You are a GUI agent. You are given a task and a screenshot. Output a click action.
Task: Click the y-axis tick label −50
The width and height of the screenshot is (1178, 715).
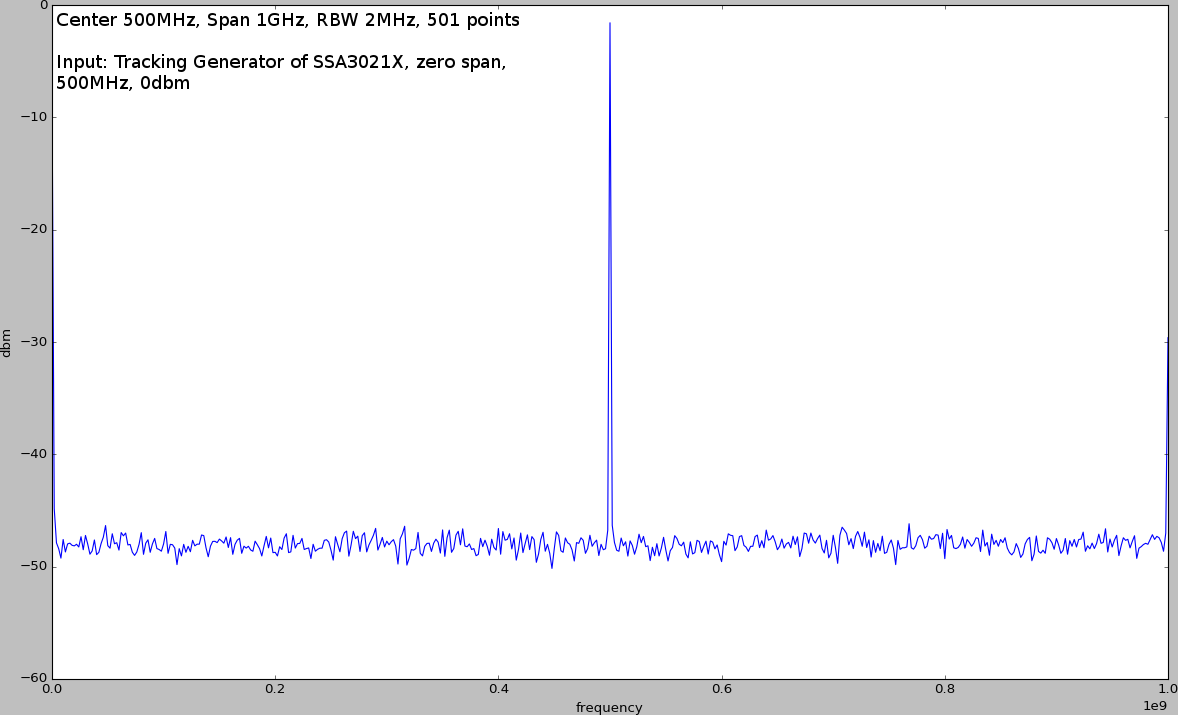[32, 566]
